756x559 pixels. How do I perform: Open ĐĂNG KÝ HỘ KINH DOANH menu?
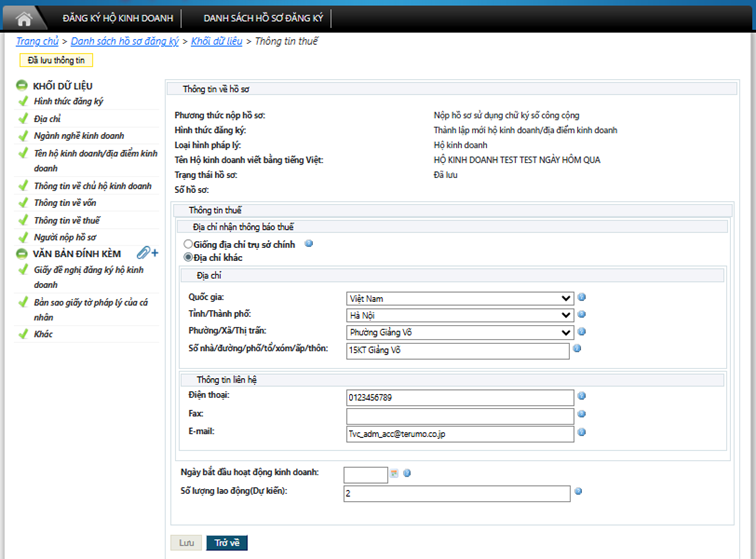pyautogui.click(x=118, y=18)
